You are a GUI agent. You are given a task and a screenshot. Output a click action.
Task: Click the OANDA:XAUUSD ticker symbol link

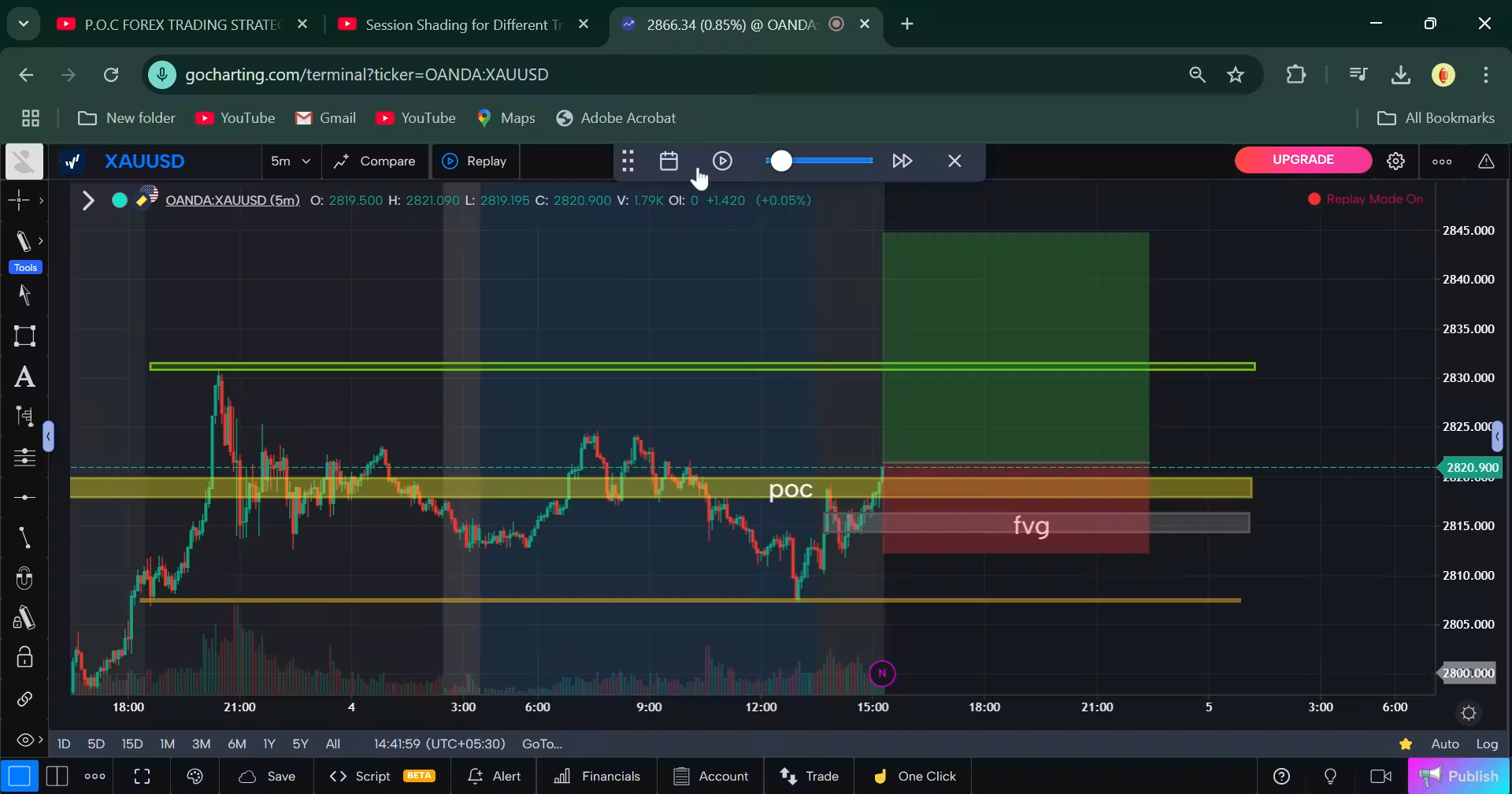pyautogui.click(x=232, y=199)
